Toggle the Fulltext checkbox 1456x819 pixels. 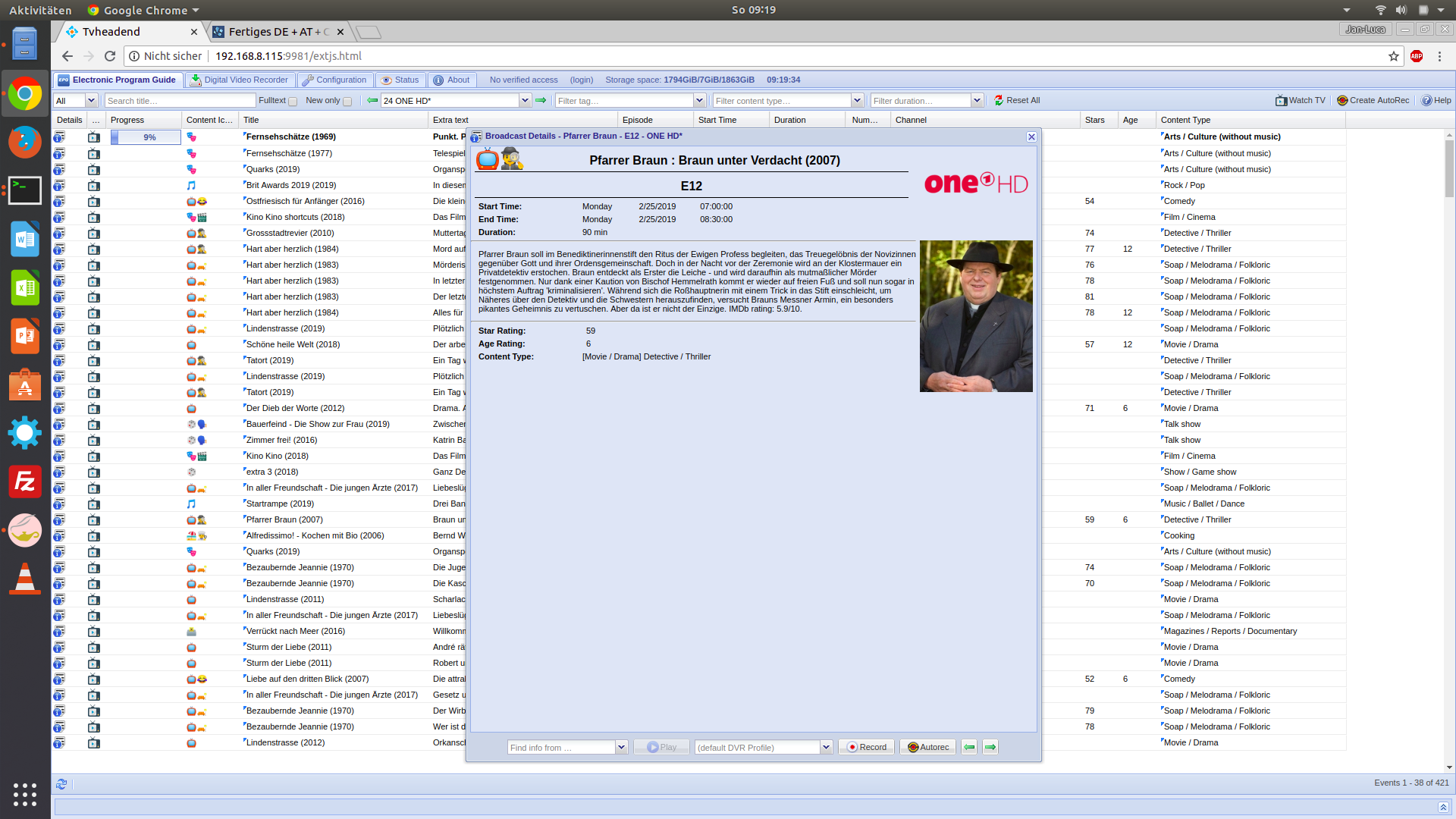click(x=293, y=101)
